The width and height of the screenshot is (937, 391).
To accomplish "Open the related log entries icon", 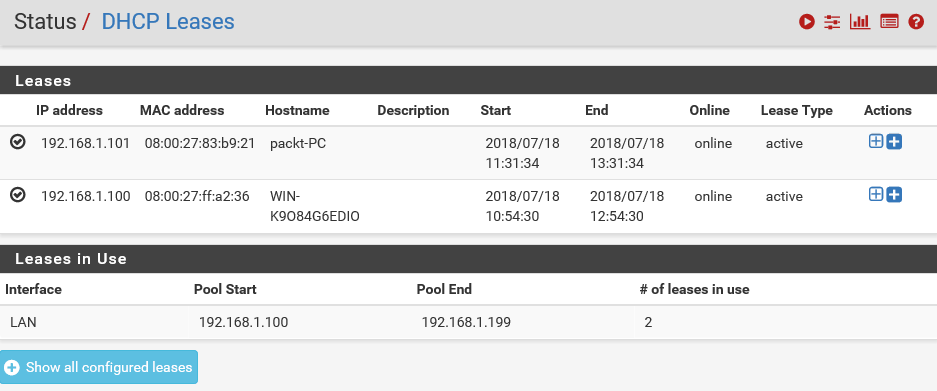I will click(889, 22).
